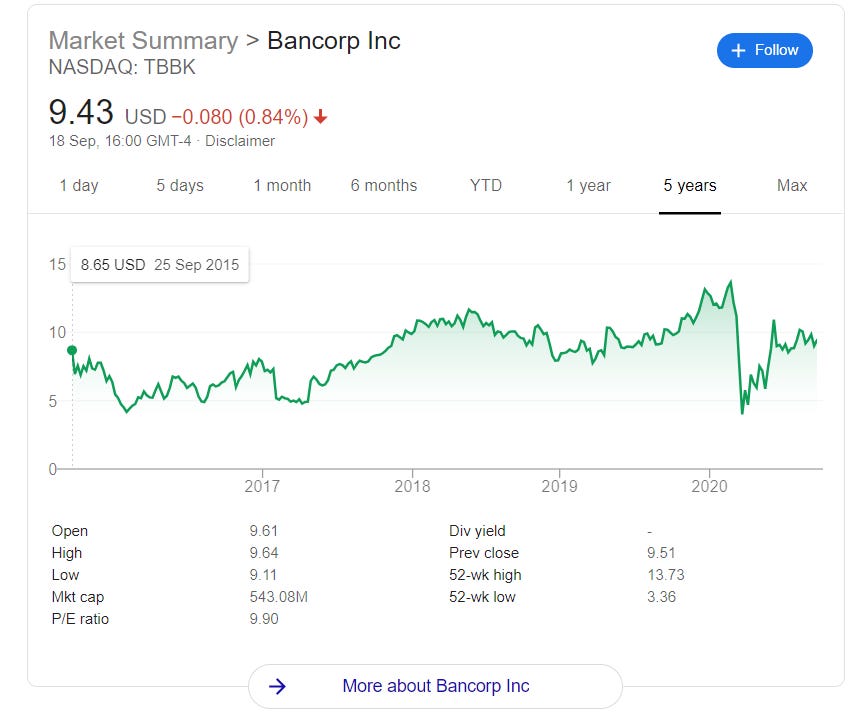This screenshot has height=714, width=860.
Task: Click the 2018 label on timeline axis
Action: tap(412, 486)
